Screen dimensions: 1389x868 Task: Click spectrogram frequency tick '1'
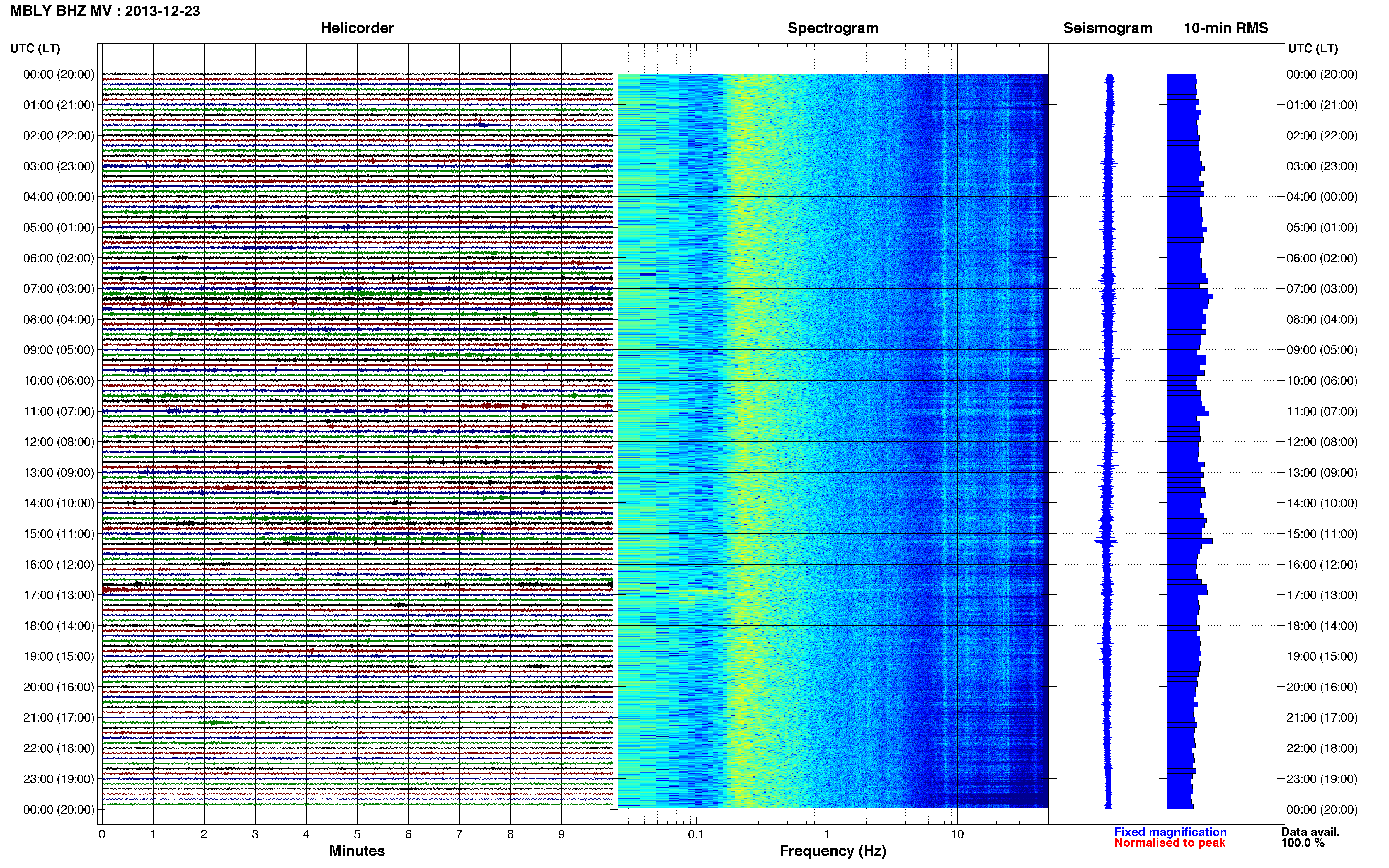[826, 834]
